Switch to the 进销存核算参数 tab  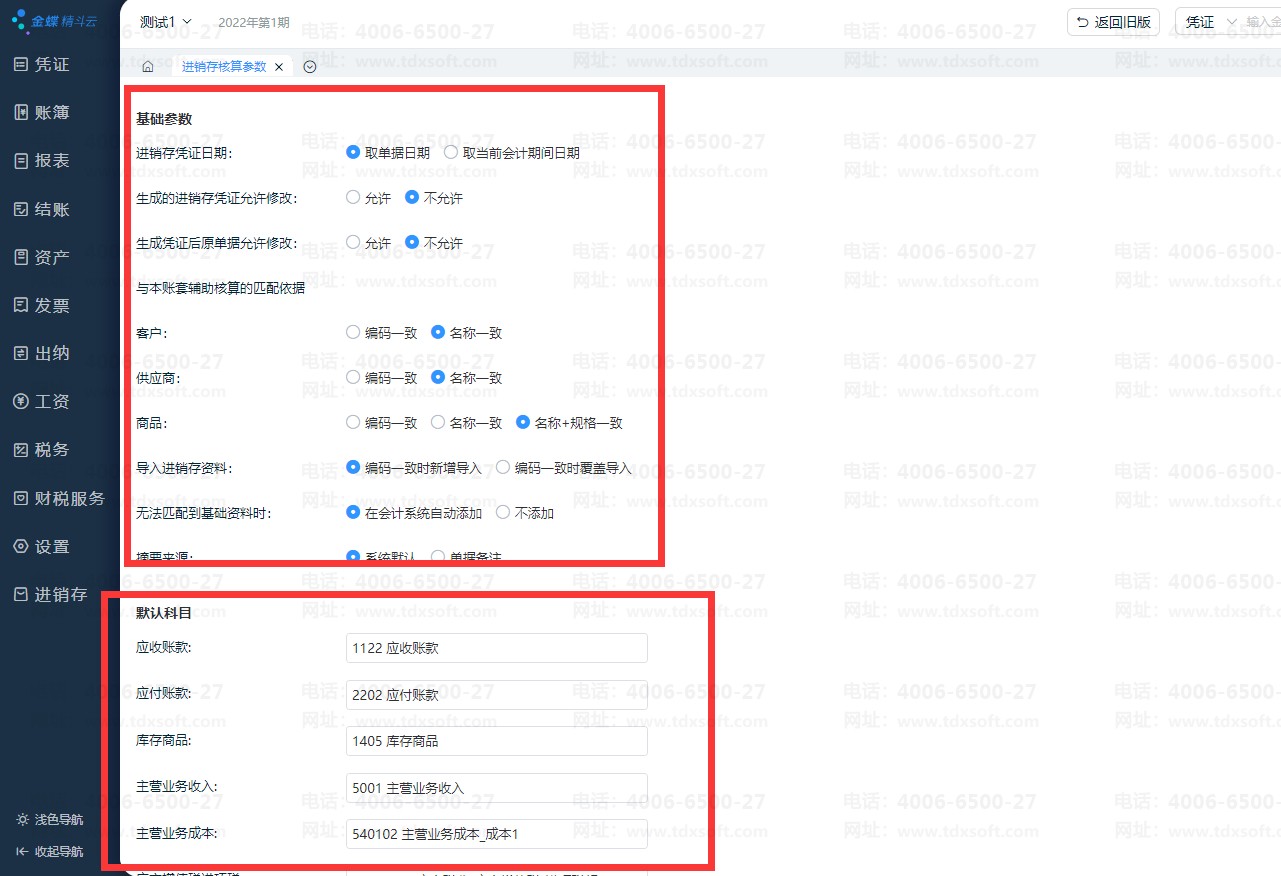tap(224, 67)
